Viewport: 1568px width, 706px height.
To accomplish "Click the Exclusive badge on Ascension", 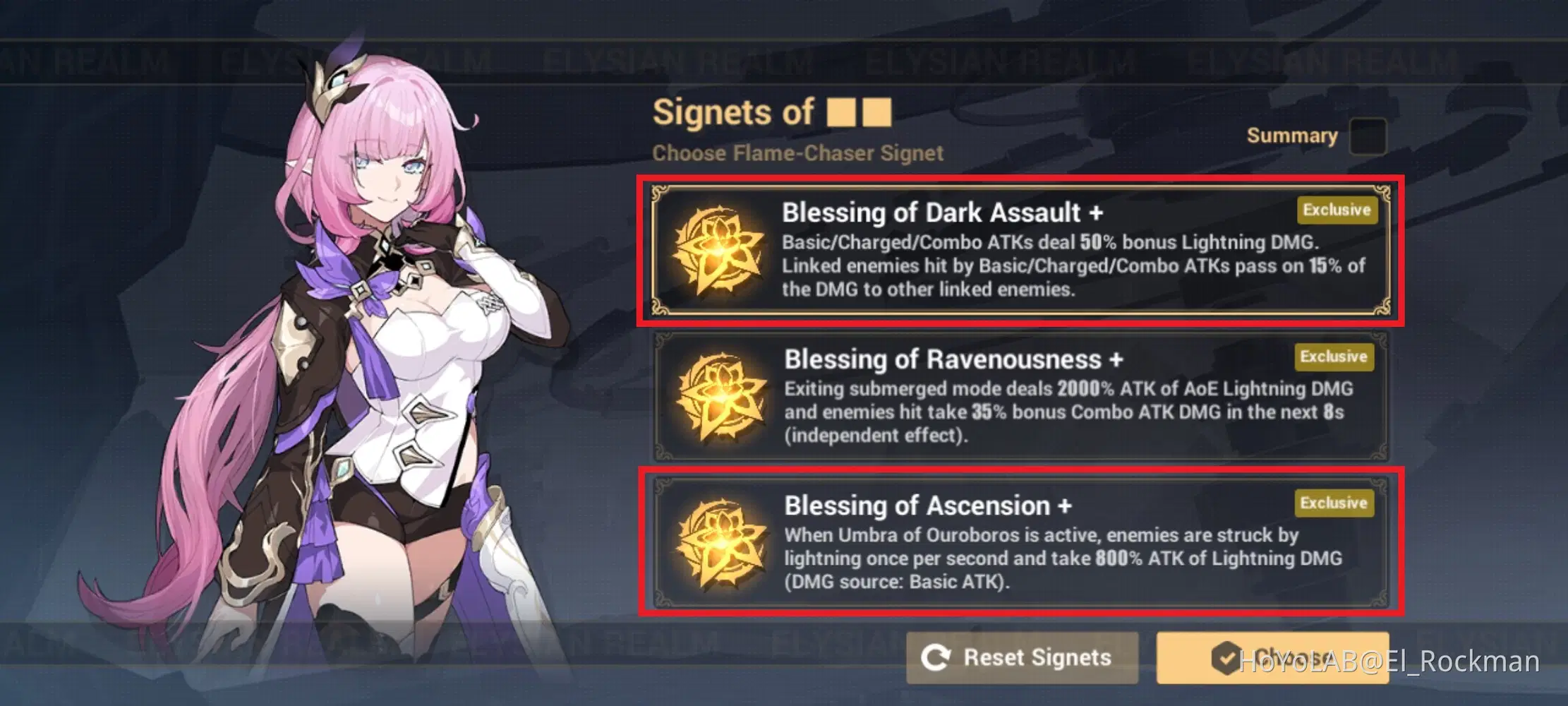I will (x=1334, y=503).
